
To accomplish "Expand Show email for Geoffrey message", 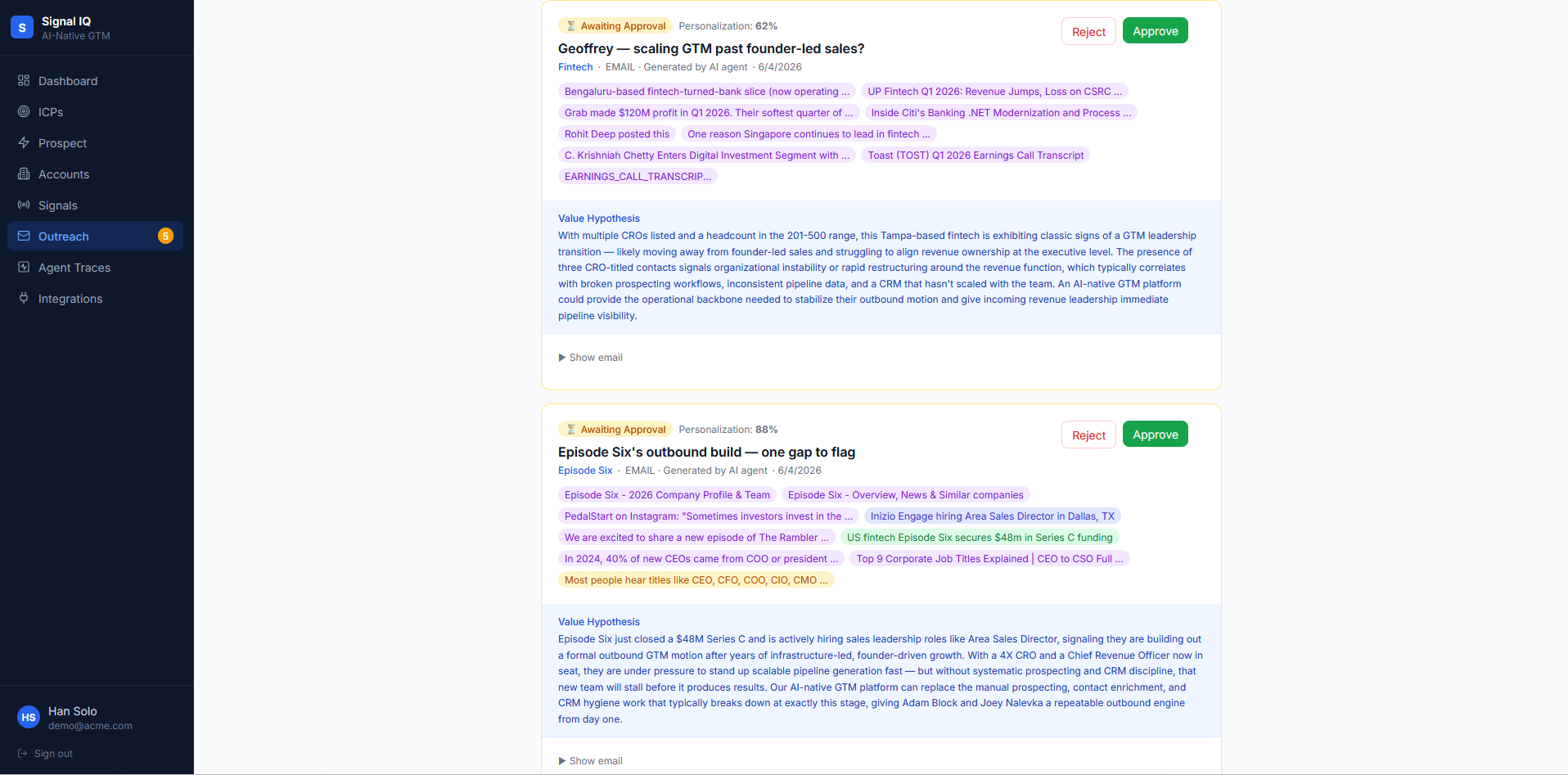I will coord(591,358).
